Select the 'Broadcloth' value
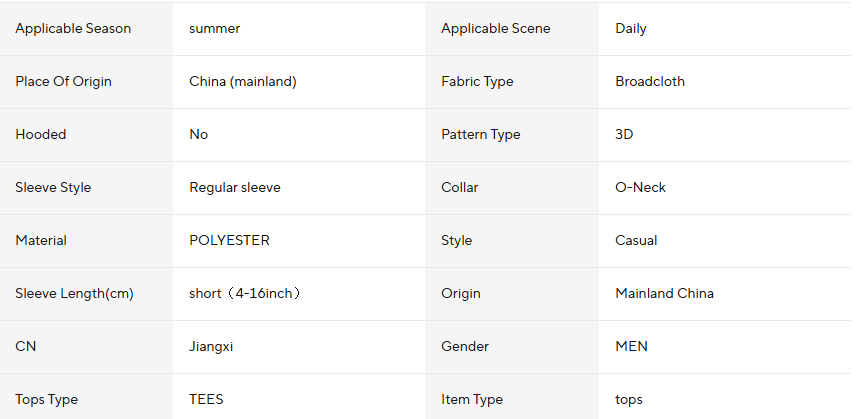 (x=650, y=82)
